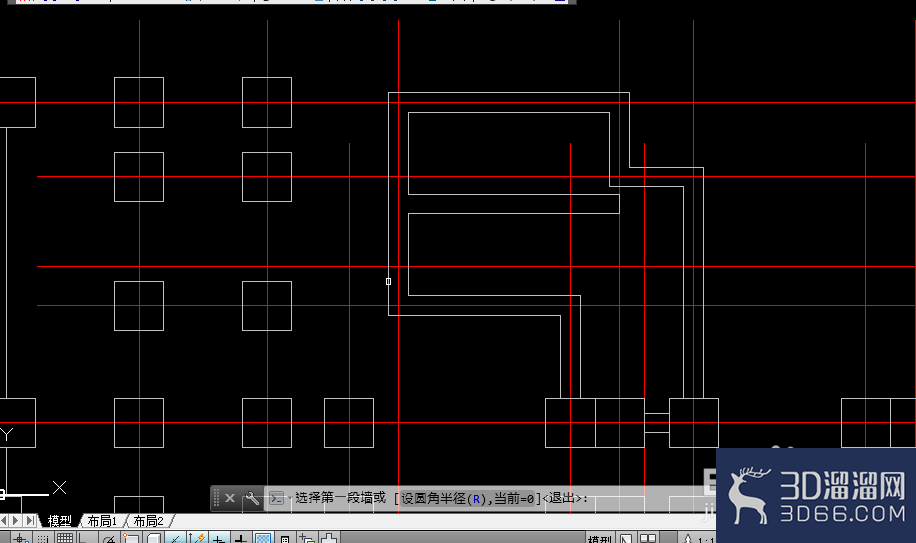Grab the command line drag handle
Viewport: 916px width, 543px height.
[216, 498]
